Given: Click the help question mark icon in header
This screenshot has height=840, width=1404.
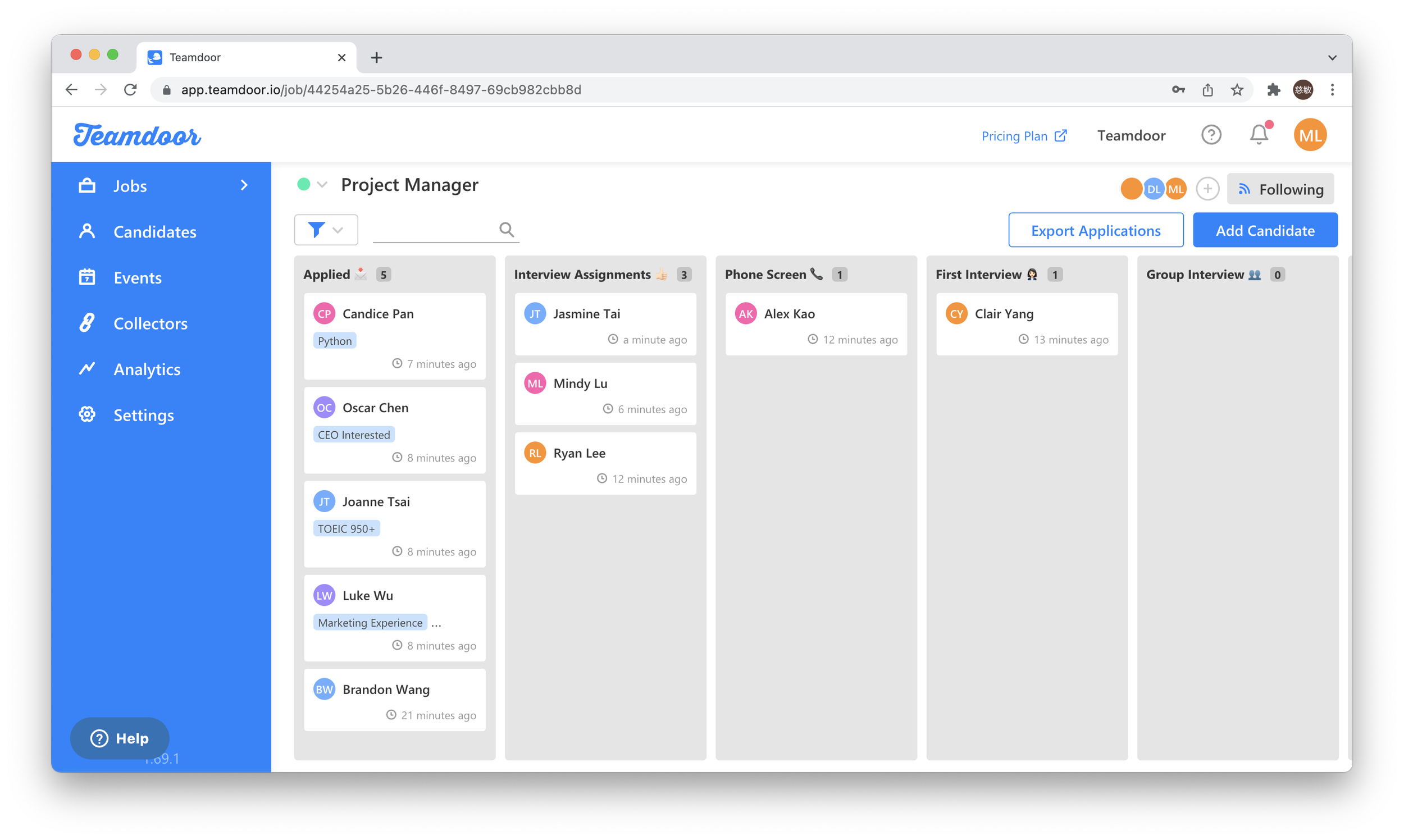Looking at the screenshot, I should coord(1211,135).
